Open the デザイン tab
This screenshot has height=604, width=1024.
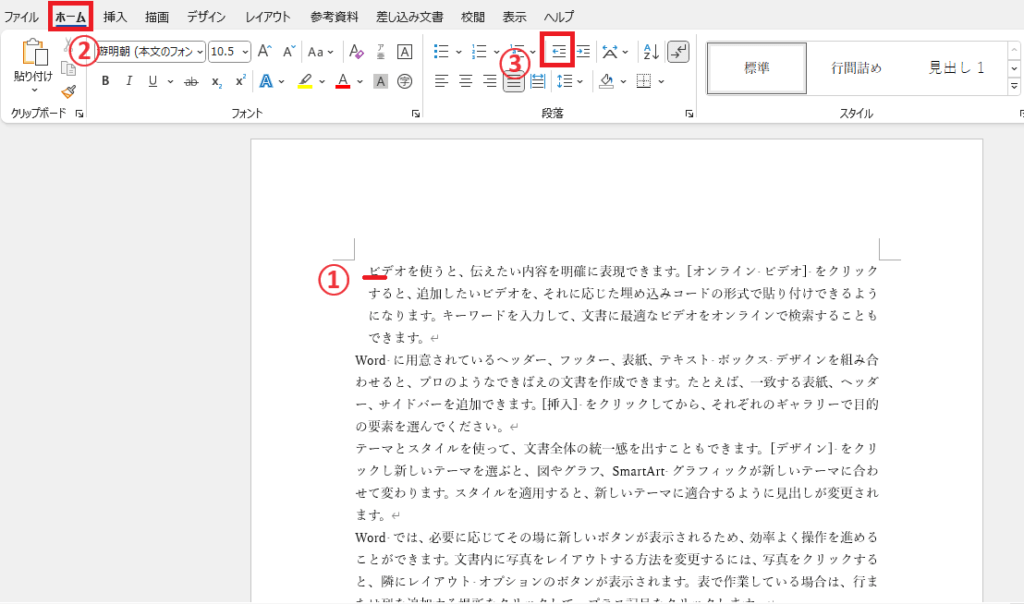click(x=206, y=16)
